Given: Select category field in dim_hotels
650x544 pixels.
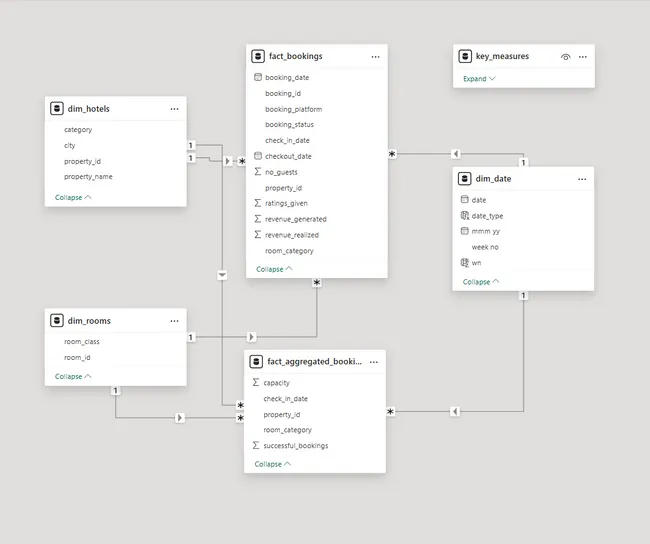Looking at the screenshot, I should tap(78, 129).
